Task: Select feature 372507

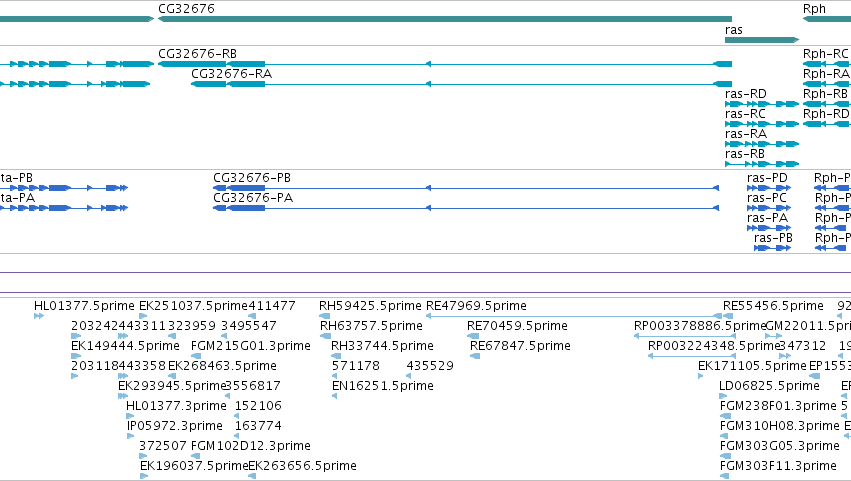Action: (163, 446)
